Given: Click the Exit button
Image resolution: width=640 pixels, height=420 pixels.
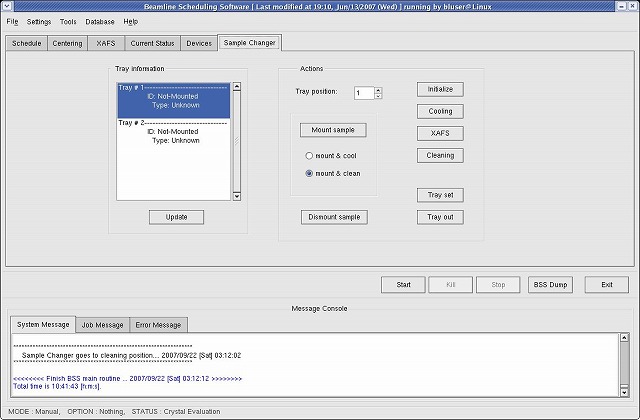Looking at the screenshot, I should (607, 285).
